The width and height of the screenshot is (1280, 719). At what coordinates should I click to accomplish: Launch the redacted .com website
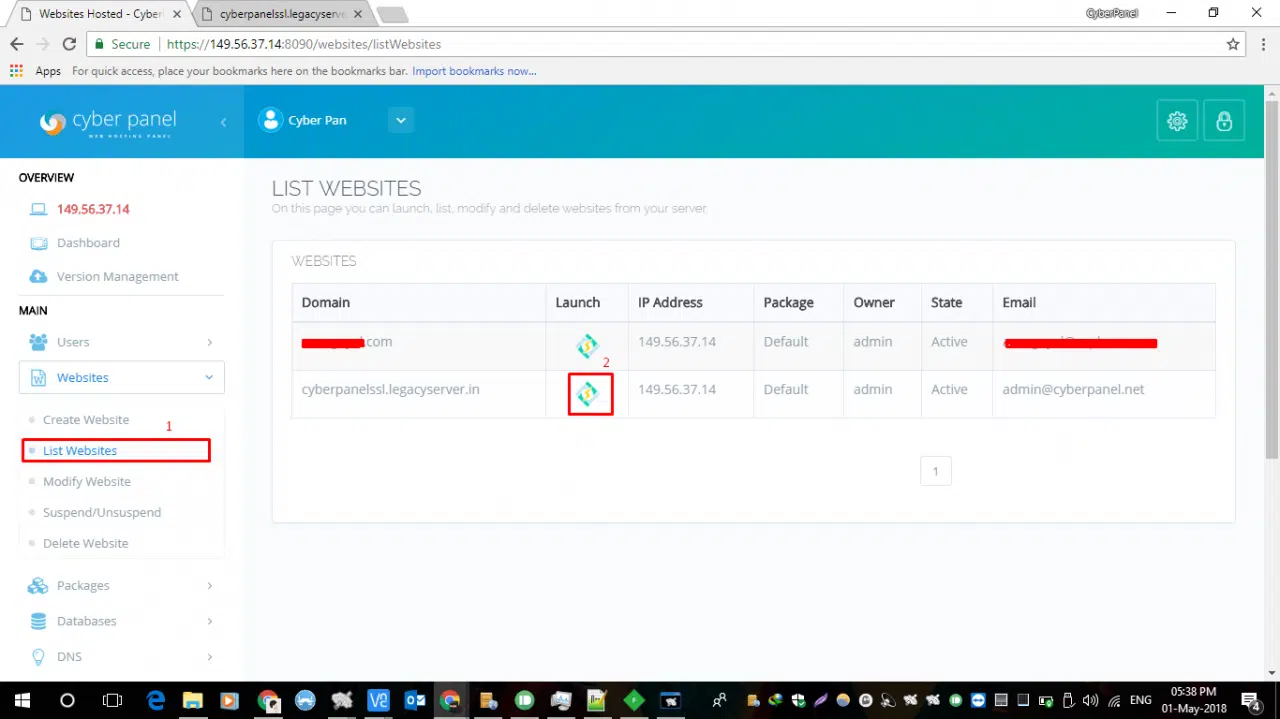coord(588,346)
